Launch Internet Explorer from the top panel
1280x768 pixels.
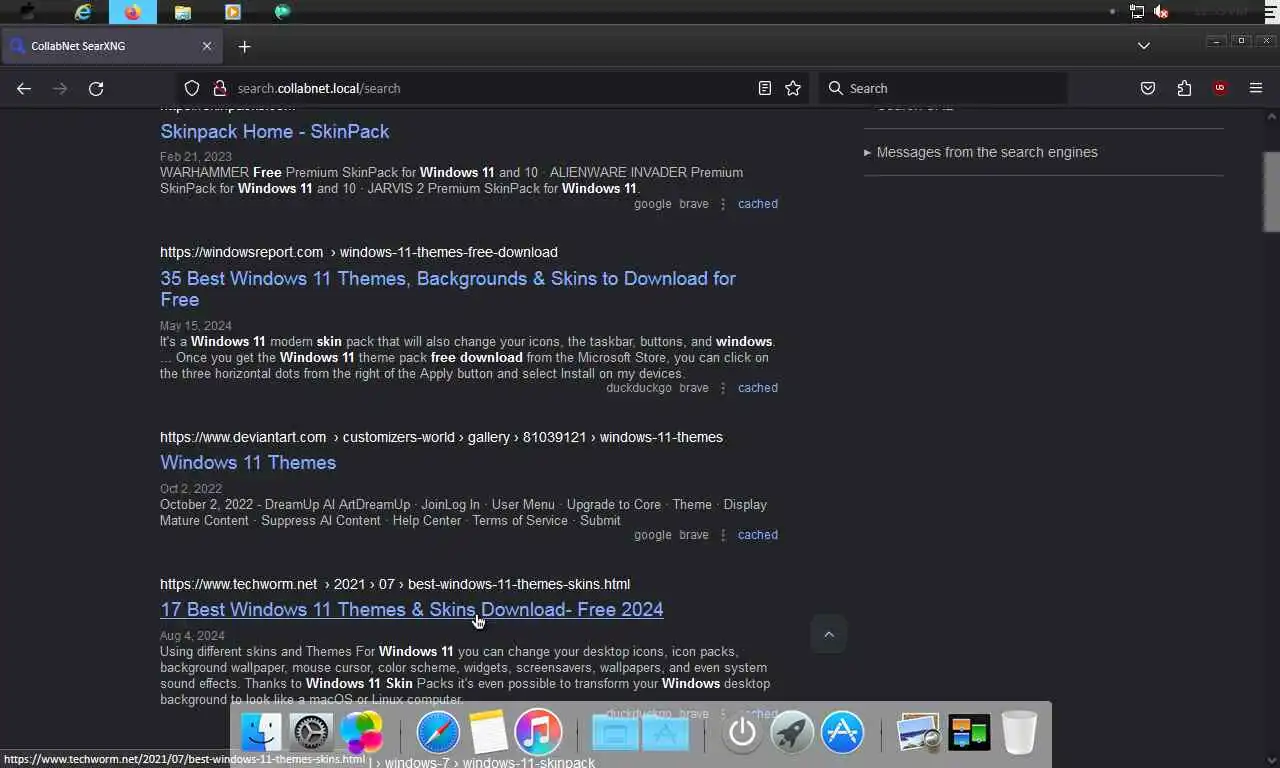pos(83,12)
